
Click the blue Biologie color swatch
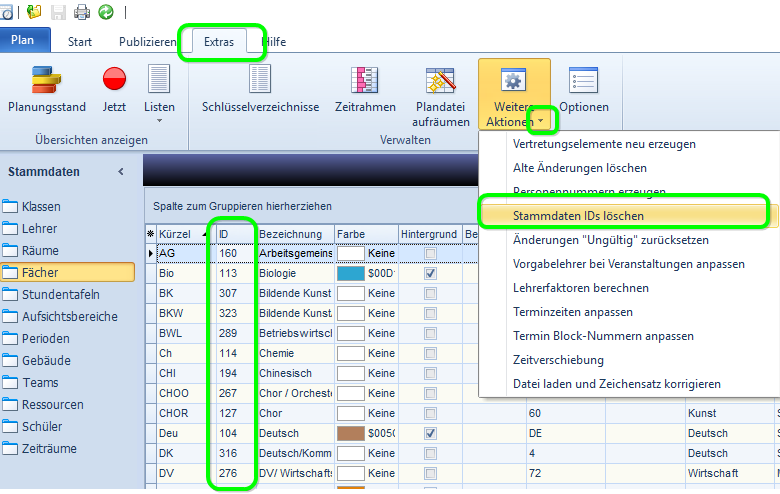click(x=351, y=274)
